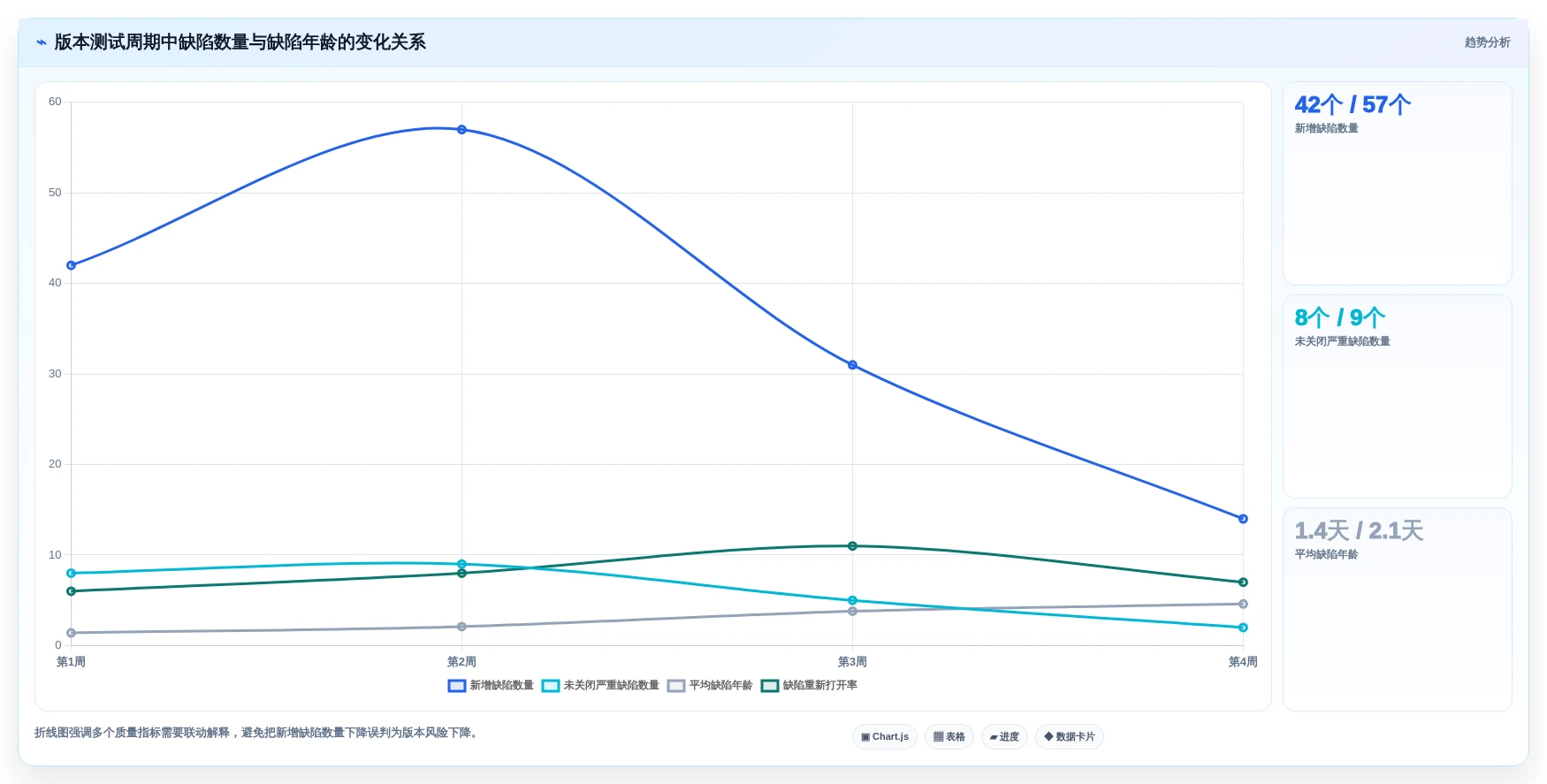The width and height of the screenshot is (1547, 784).
Task: Hide the 新增缺陷数量 series via its legend label
Action: pyautogui.click(x=501, y=686)
